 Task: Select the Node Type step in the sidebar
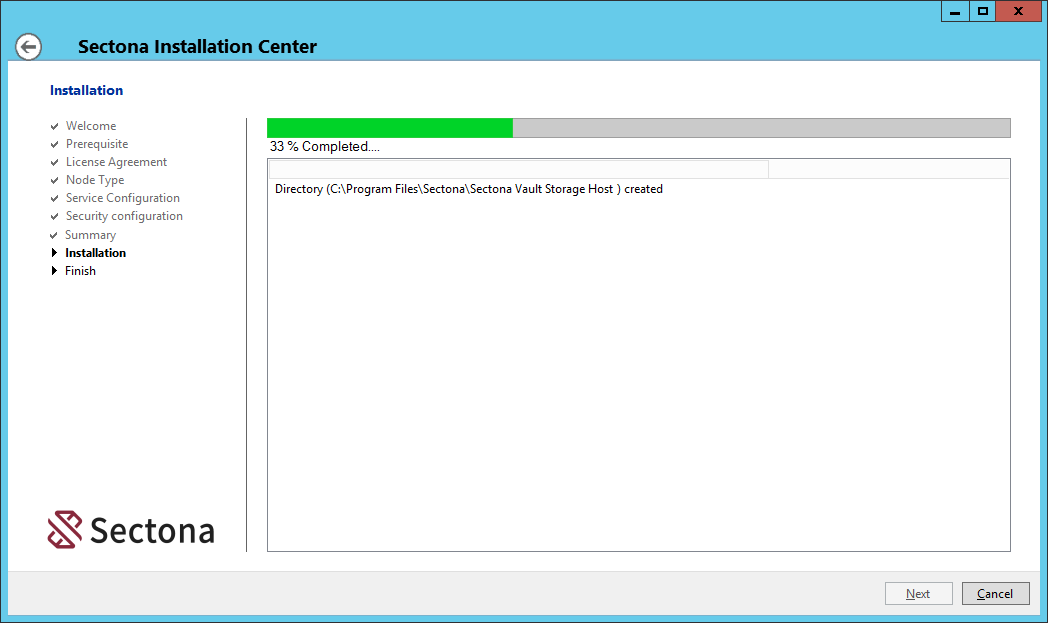95,179
